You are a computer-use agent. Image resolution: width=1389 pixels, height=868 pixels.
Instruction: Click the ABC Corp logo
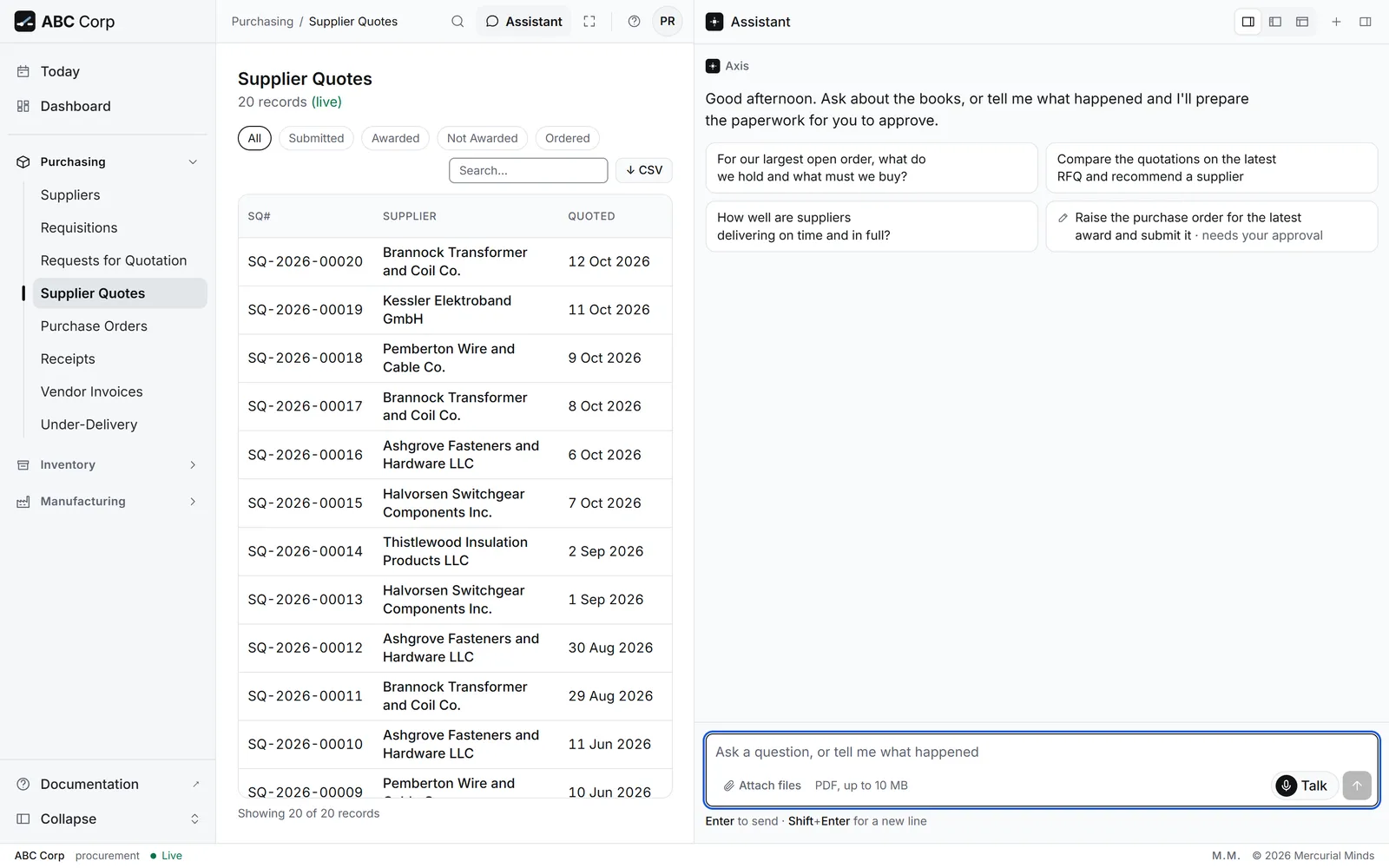click(x=65, y=22)
